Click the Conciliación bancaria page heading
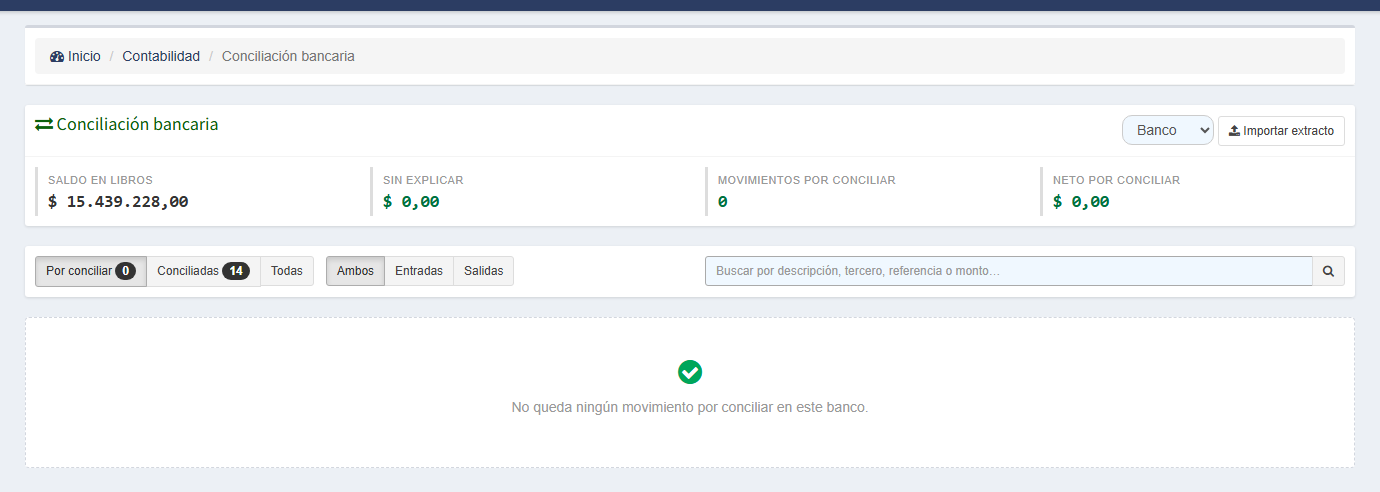The height and width of the screenshot is (492, 1380). (x=137, y=125)
